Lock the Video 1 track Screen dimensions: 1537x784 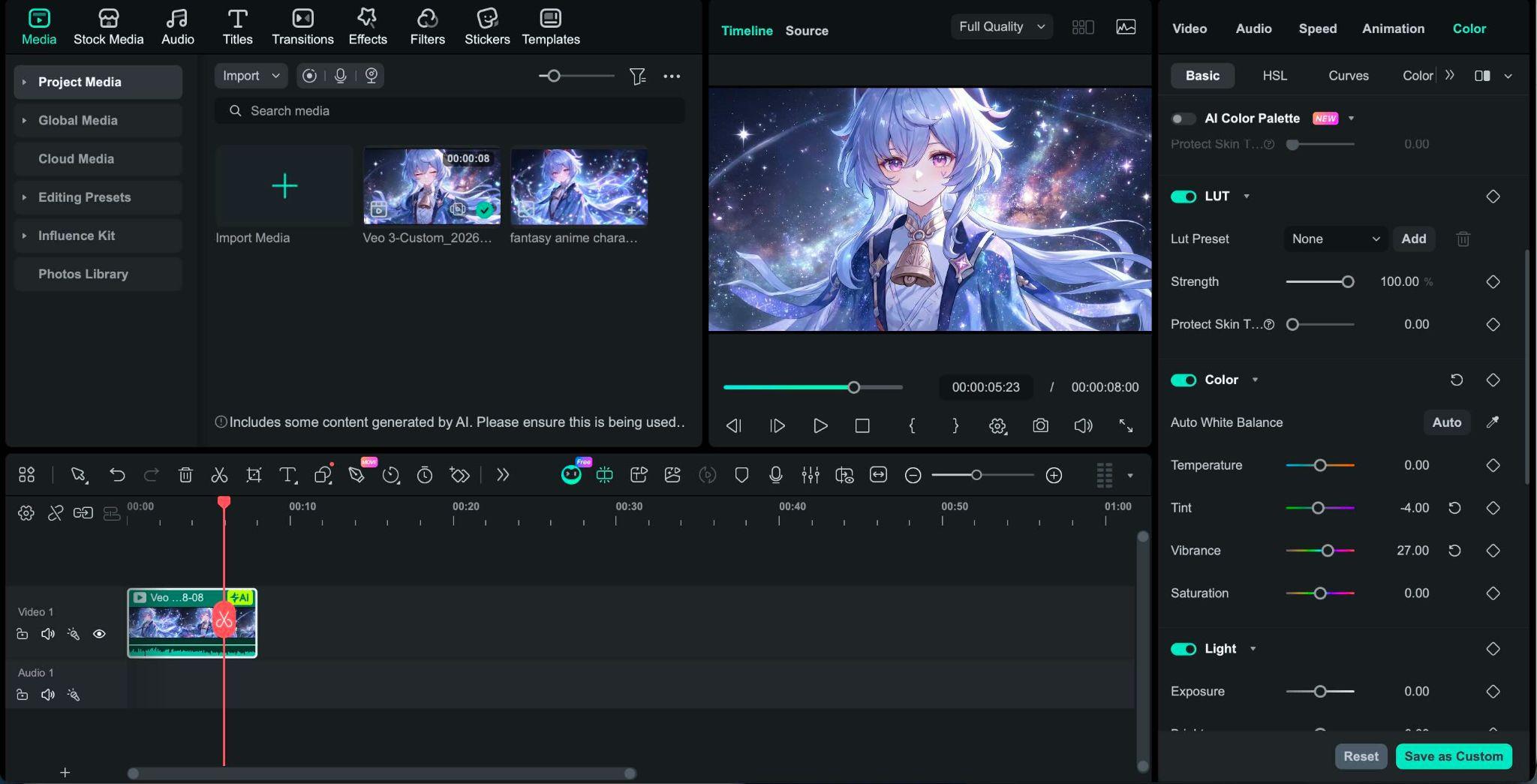point(23,634)
